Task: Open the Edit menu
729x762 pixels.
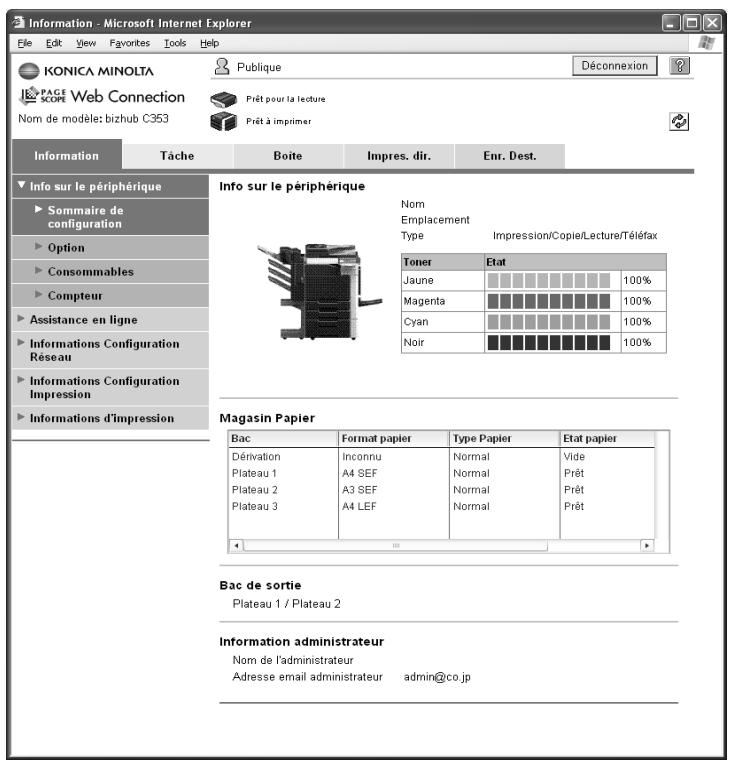Action: pos(54,43)
